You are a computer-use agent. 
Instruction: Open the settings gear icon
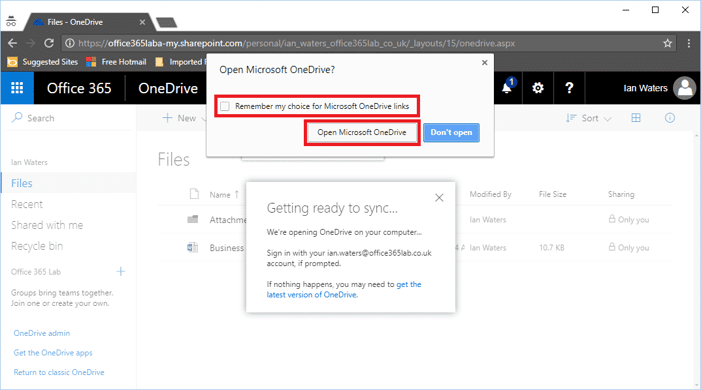pyautogui.click(x=537, y=88)
